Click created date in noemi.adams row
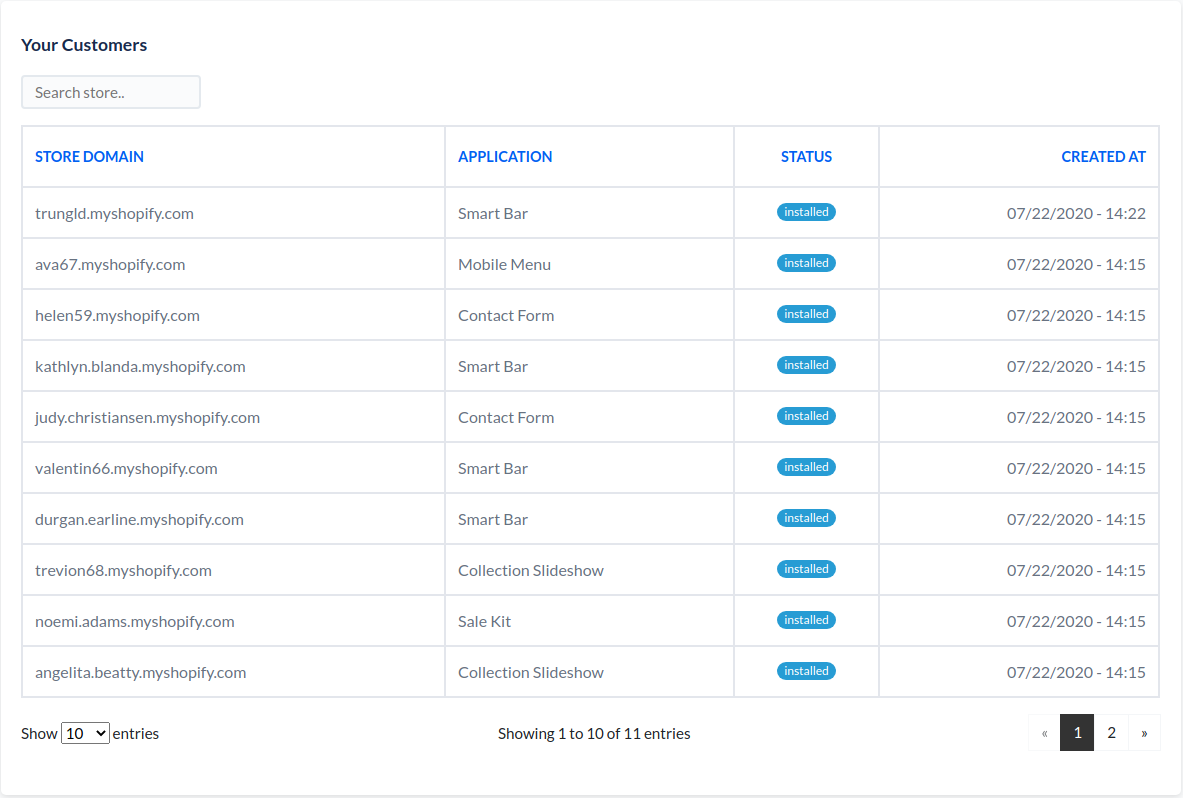This screenshot has height=798, width=1183. (x=1076, y=622)
